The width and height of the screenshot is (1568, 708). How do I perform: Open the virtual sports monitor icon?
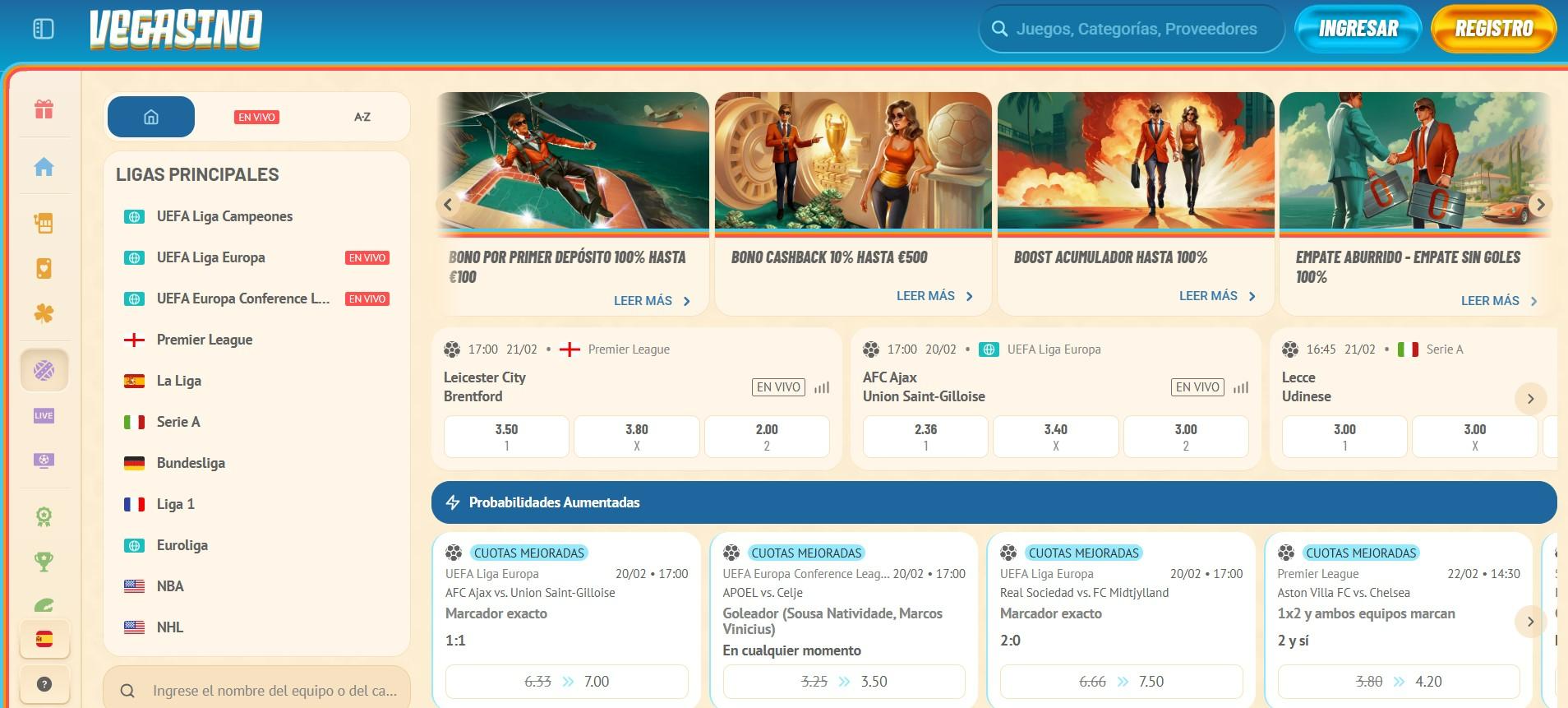tap(44, 460)
